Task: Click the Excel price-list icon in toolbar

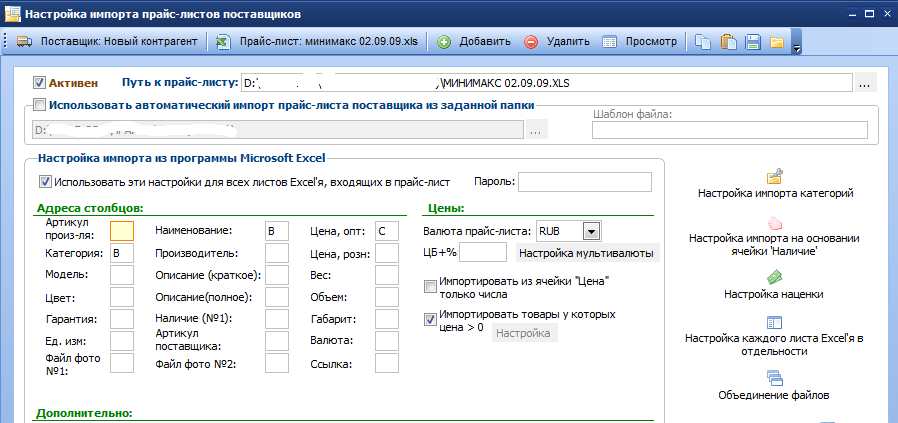Action: tap(222, 41)
